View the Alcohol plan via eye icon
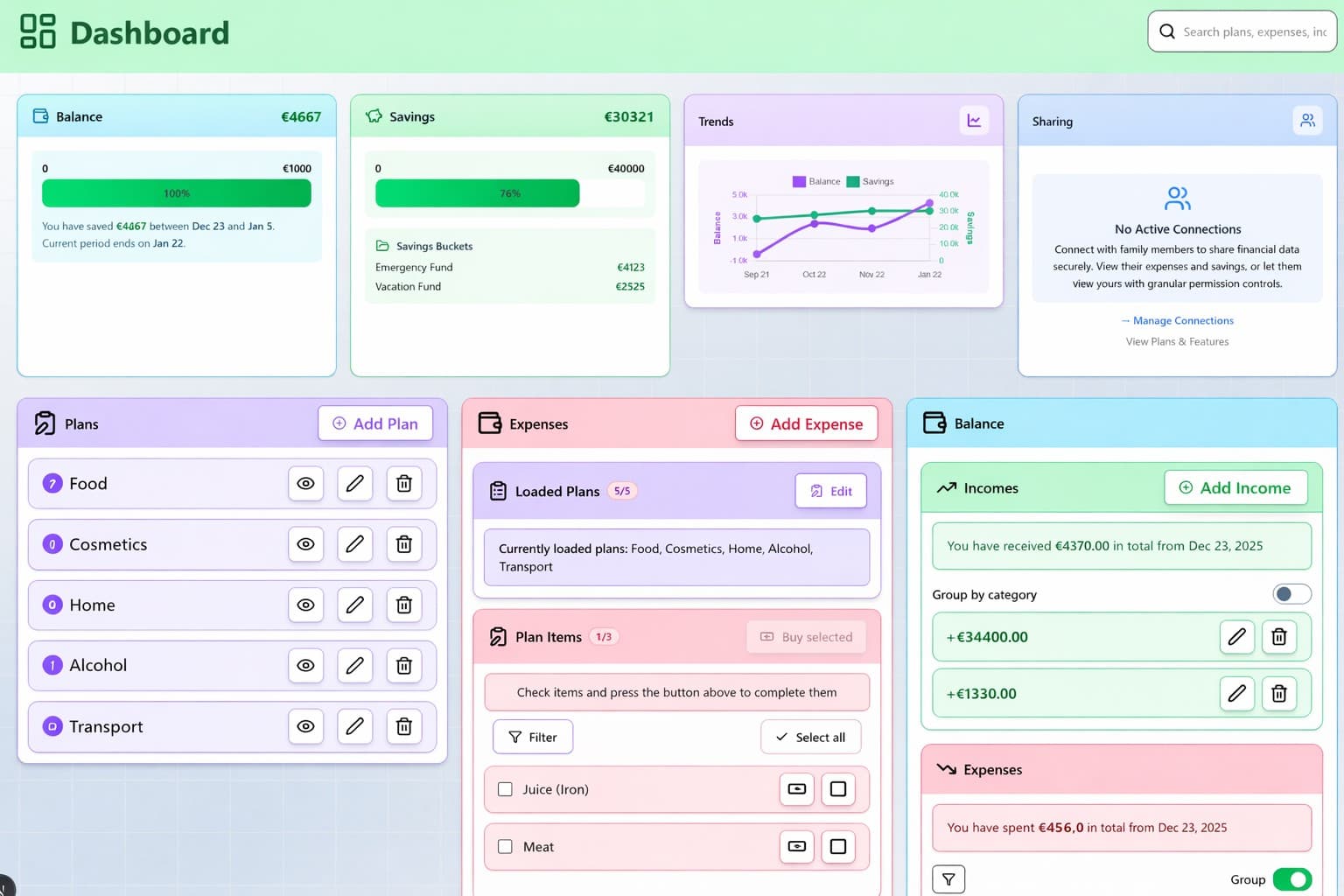Screen dimensions: 1344x896 305,665
